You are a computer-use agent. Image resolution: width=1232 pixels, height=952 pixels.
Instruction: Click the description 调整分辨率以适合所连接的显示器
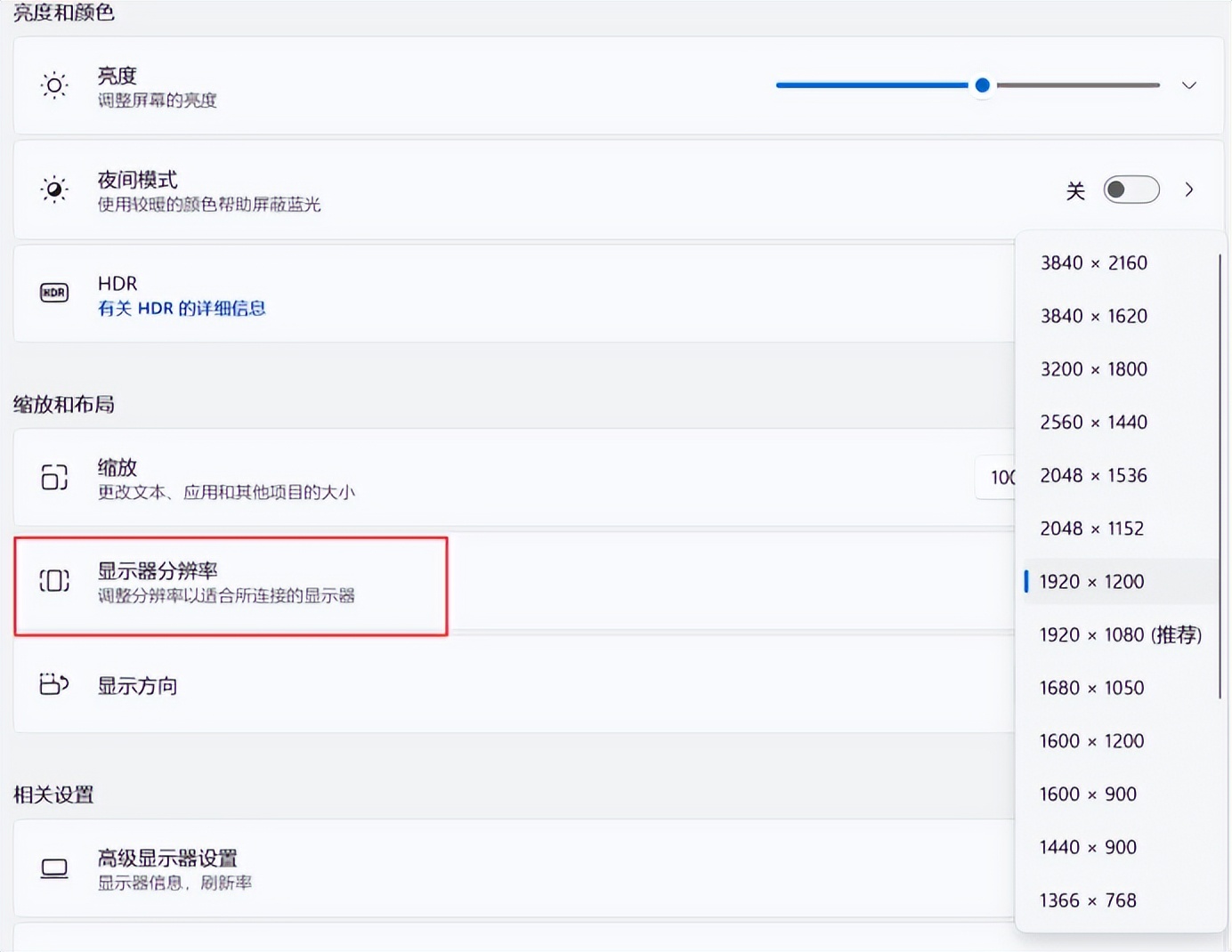226,595
